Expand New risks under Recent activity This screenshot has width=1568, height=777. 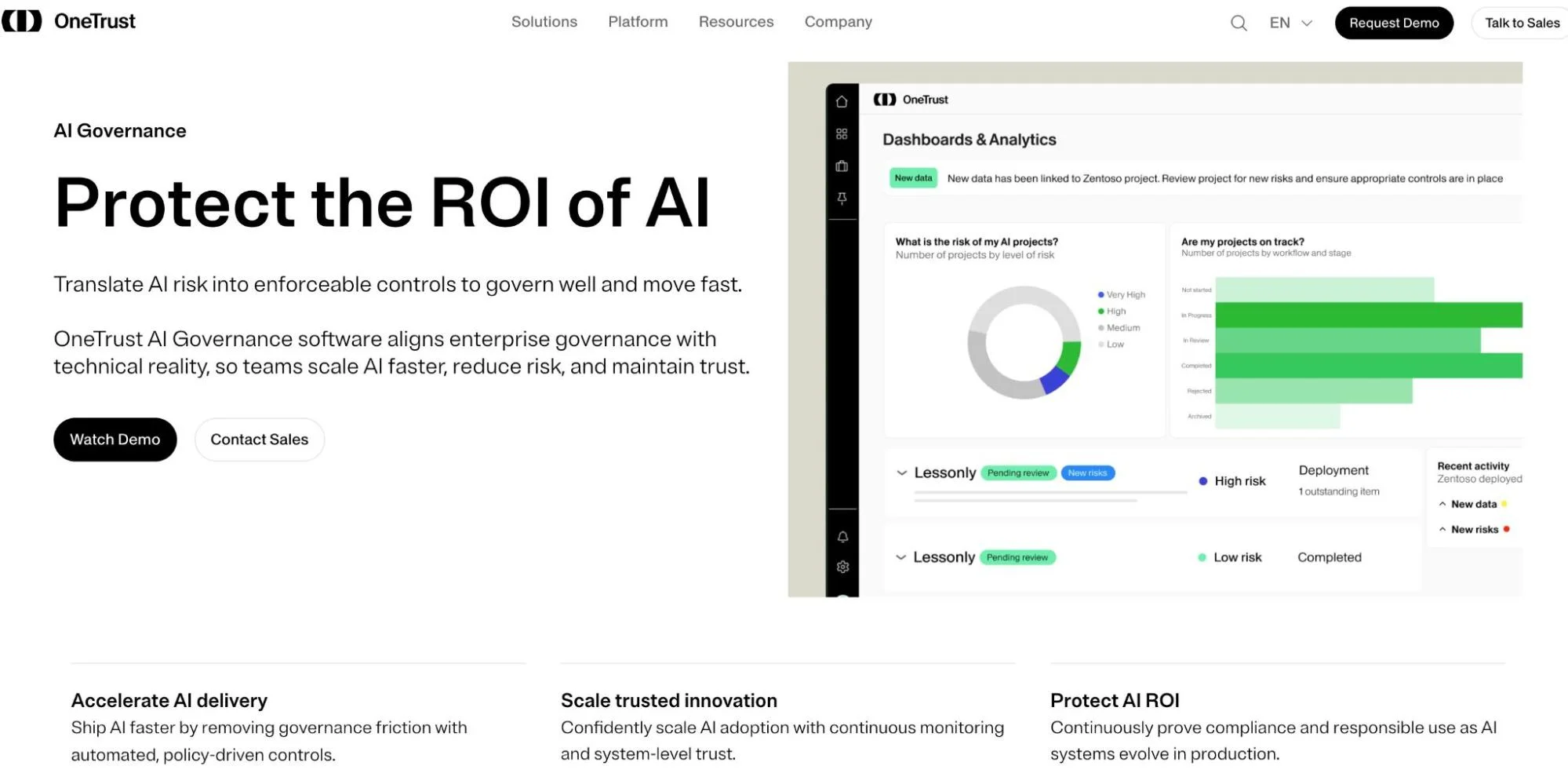pyautogui.click(x=1442, y=530)
